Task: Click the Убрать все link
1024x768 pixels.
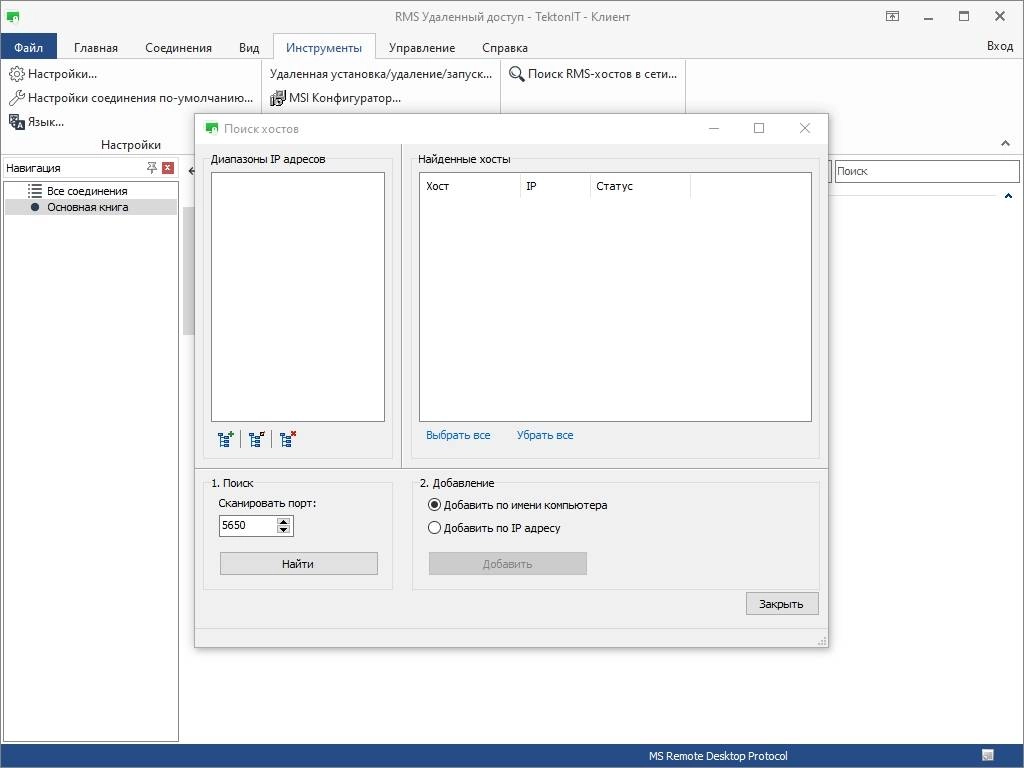Action: point(545,435)
